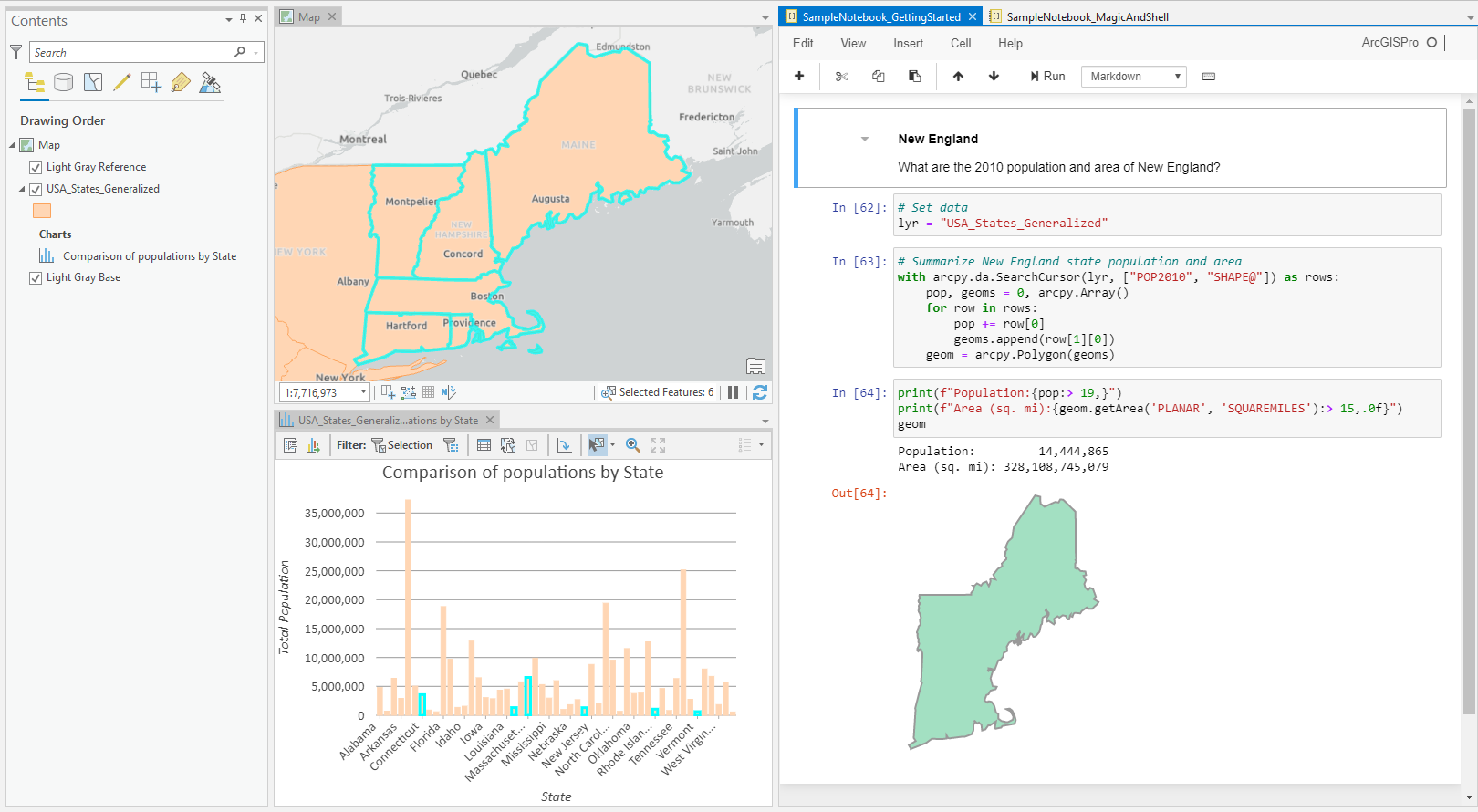Toggle the north-arrow correction icon in map status bar
The height and width of the screenshot is (812, 1478).
(448, 392)
